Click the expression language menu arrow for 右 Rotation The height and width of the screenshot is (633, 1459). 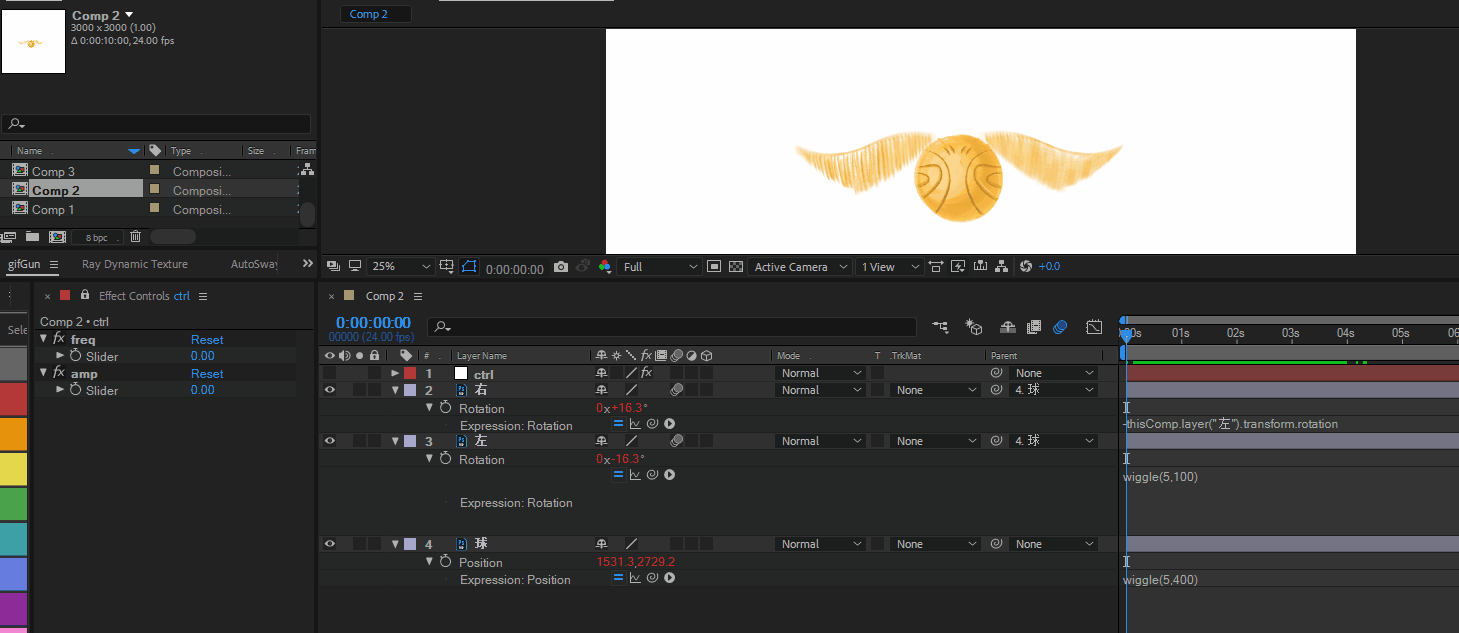669,424
